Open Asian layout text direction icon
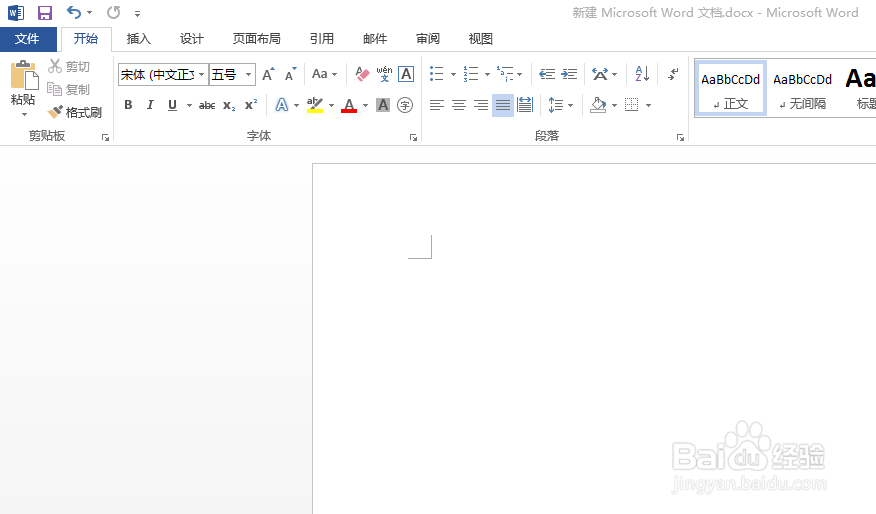 tap(600, 74)
